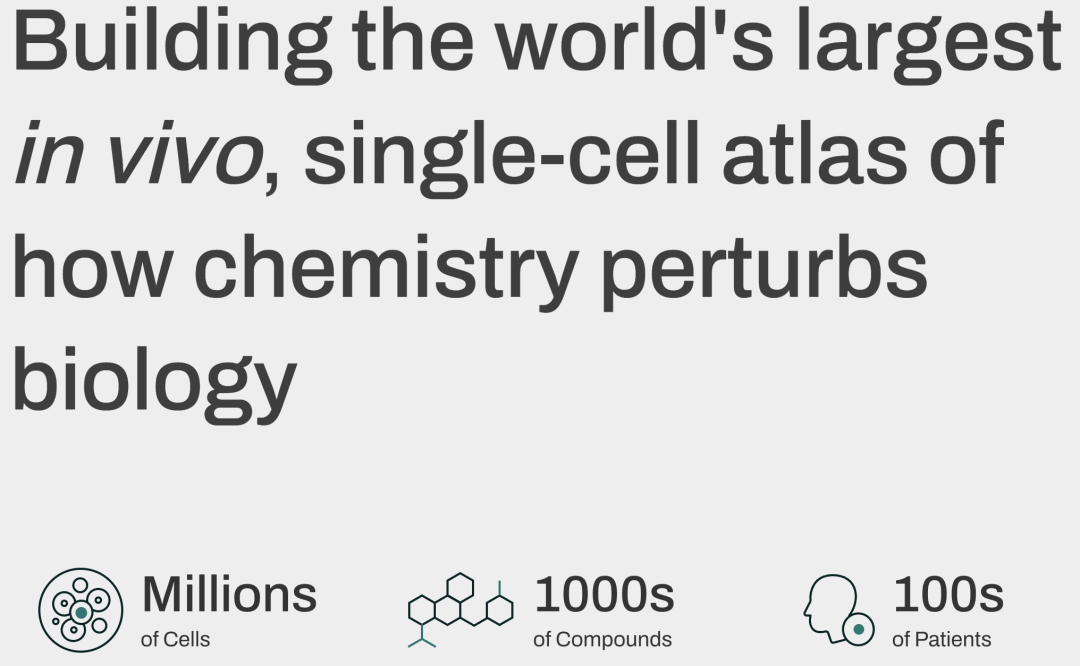Screen dimensions: 1080x666
Task: Click the rightmost hexagon with the teal stem
Action: point(499,605)
